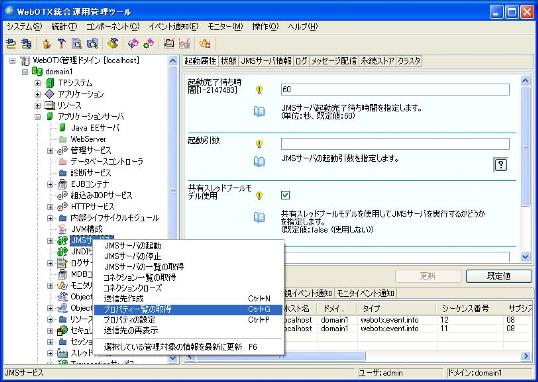Click sequence number cell 12
This screenshot has width=538, height=382.
click(470, 320)
